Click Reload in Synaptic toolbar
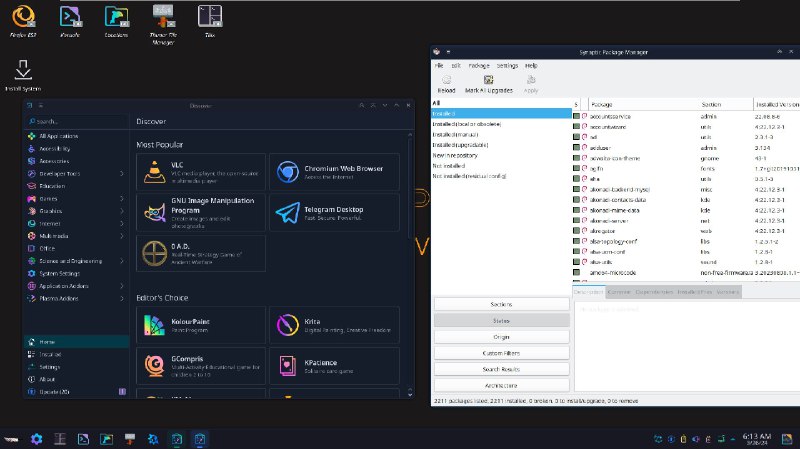The image size is (800, 449). [x=446, y=84]
